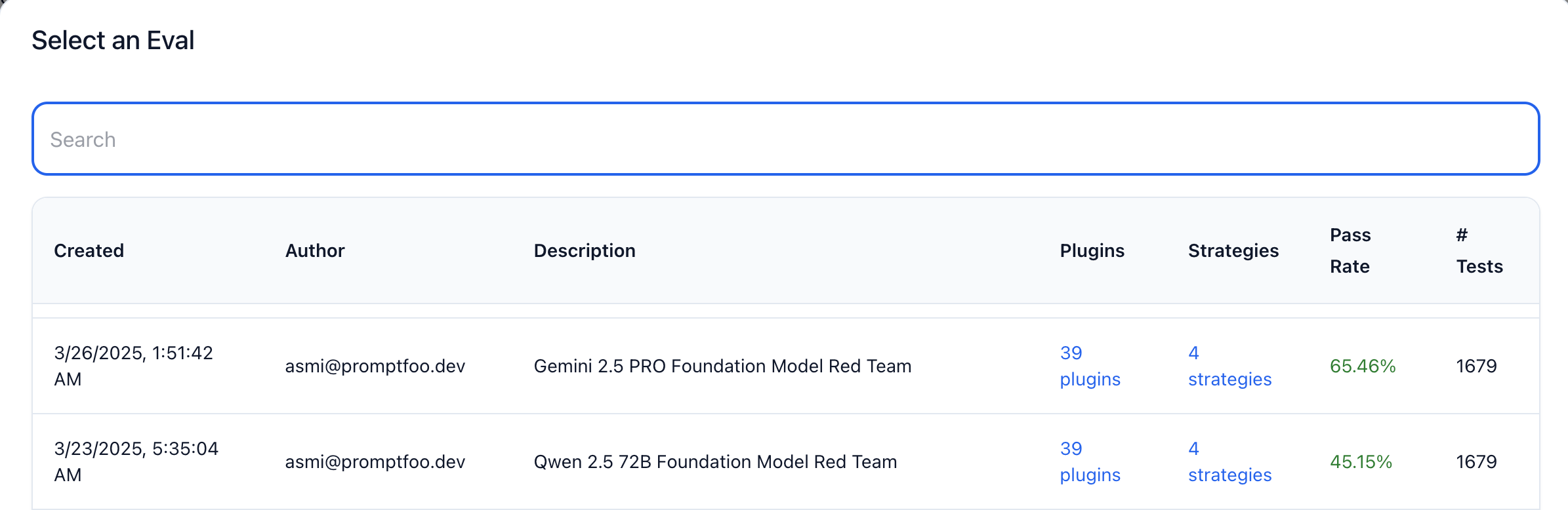This screenshot has height=510, width=1568.
Task: Sort by the Pass Rate column header
Action: click(1350, 250)
